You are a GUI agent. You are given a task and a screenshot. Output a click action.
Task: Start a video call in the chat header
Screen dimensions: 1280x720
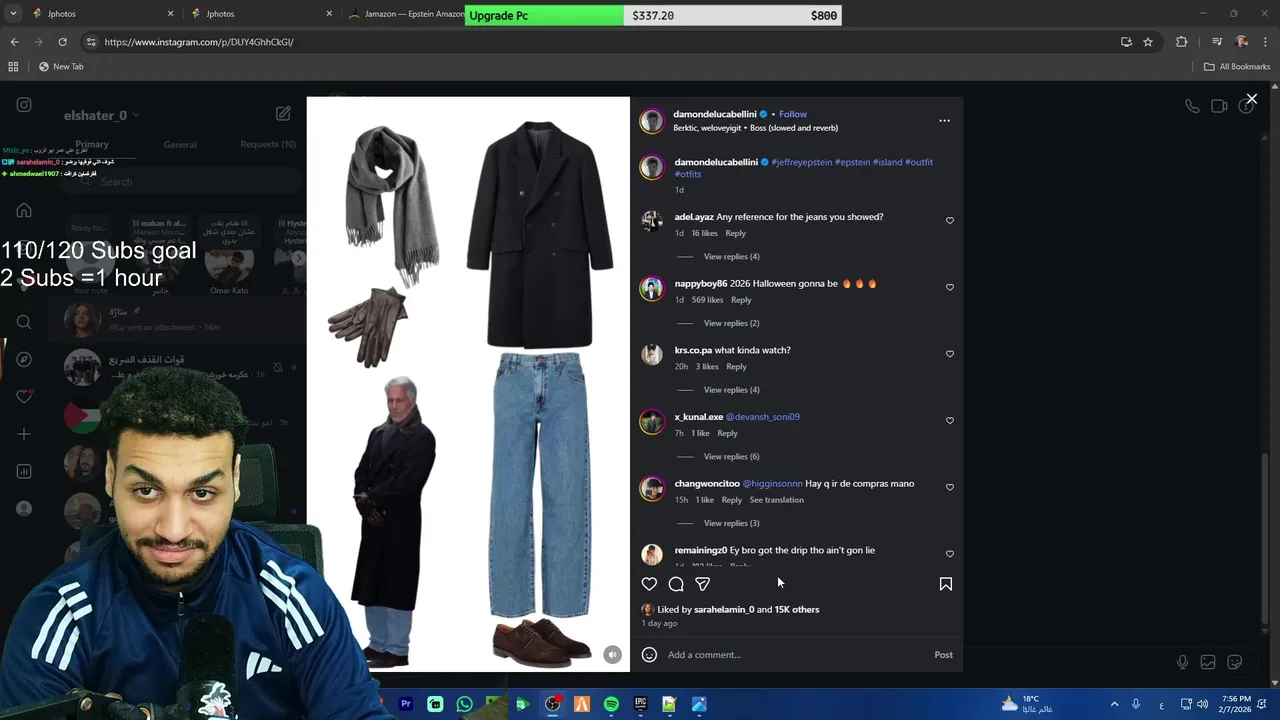[1219, 106]
